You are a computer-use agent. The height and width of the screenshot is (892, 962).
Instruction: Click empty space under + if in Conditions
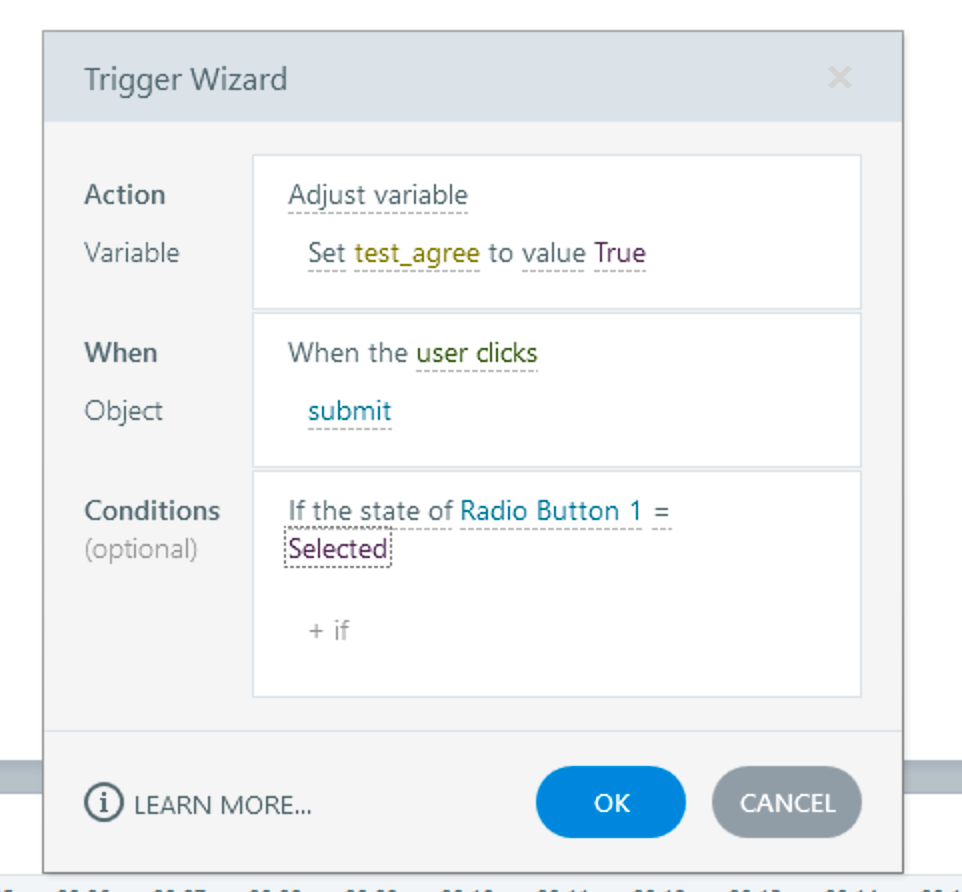[550, 668]
